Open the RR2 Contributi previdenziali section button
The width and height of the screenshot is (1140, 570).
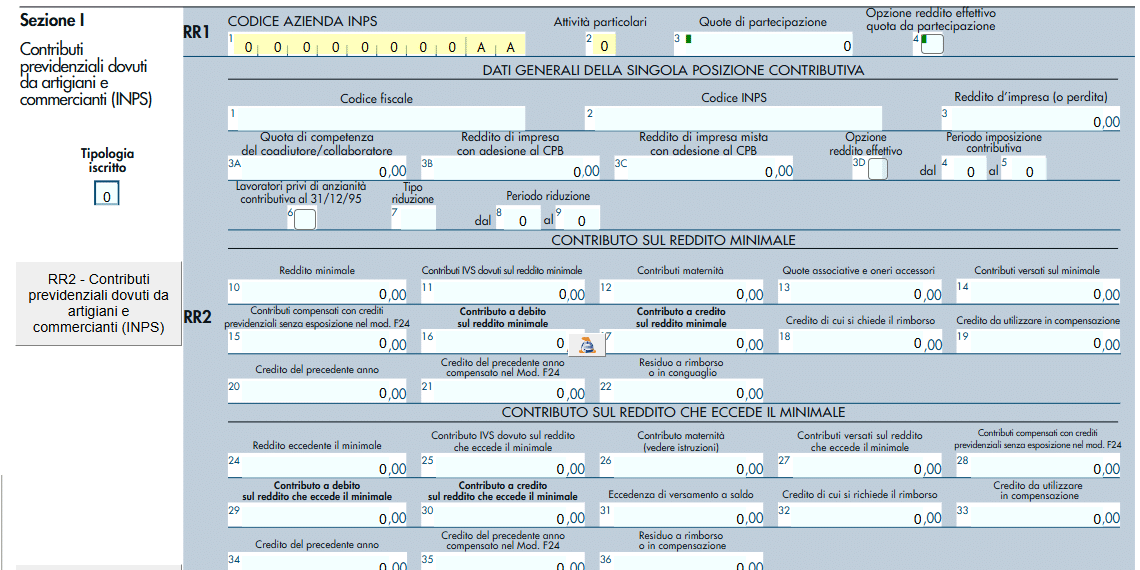(99, 304)
